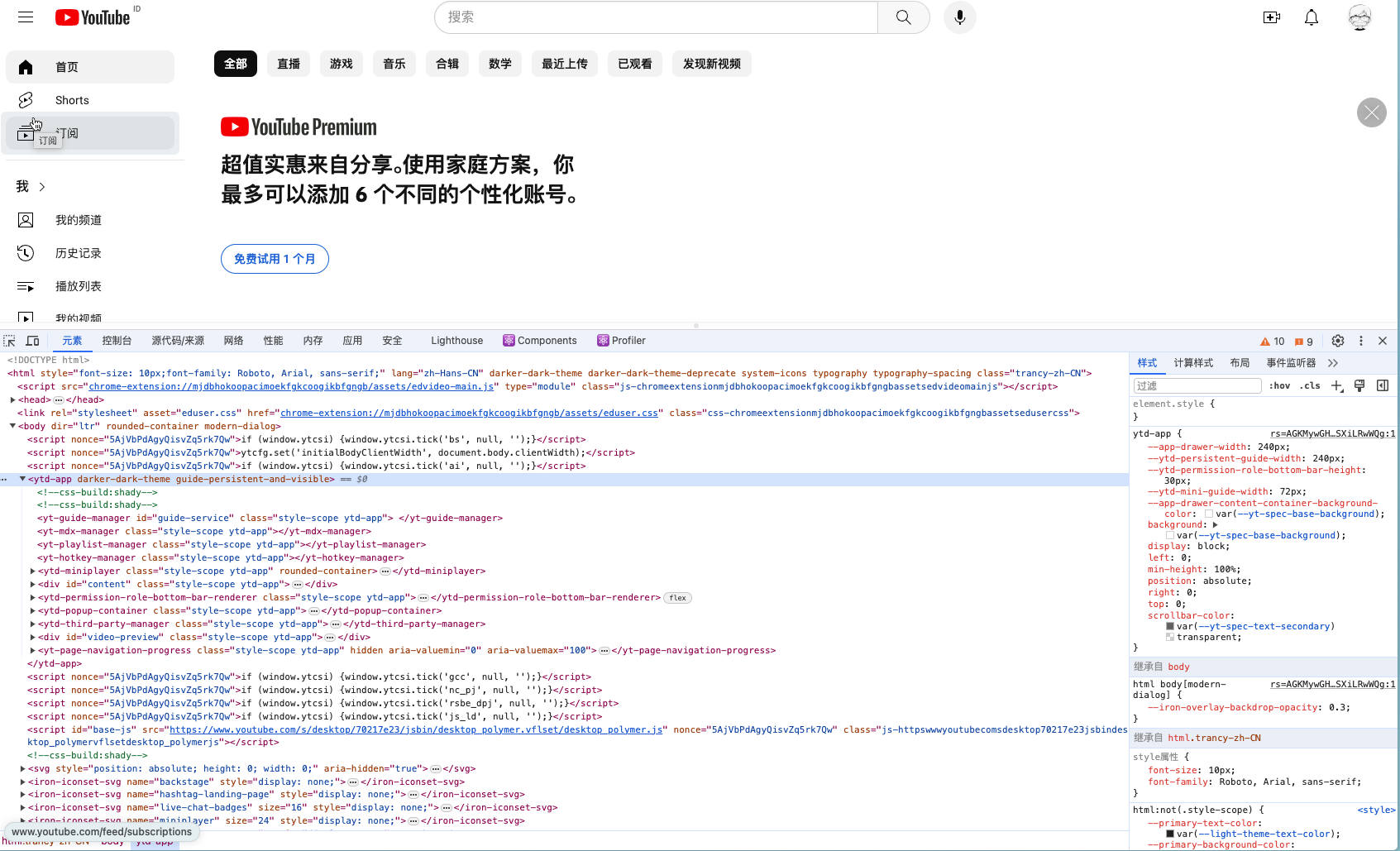Show more styles pane tabs
This screenshot has width=1400, height=851.
point(1332,363)
